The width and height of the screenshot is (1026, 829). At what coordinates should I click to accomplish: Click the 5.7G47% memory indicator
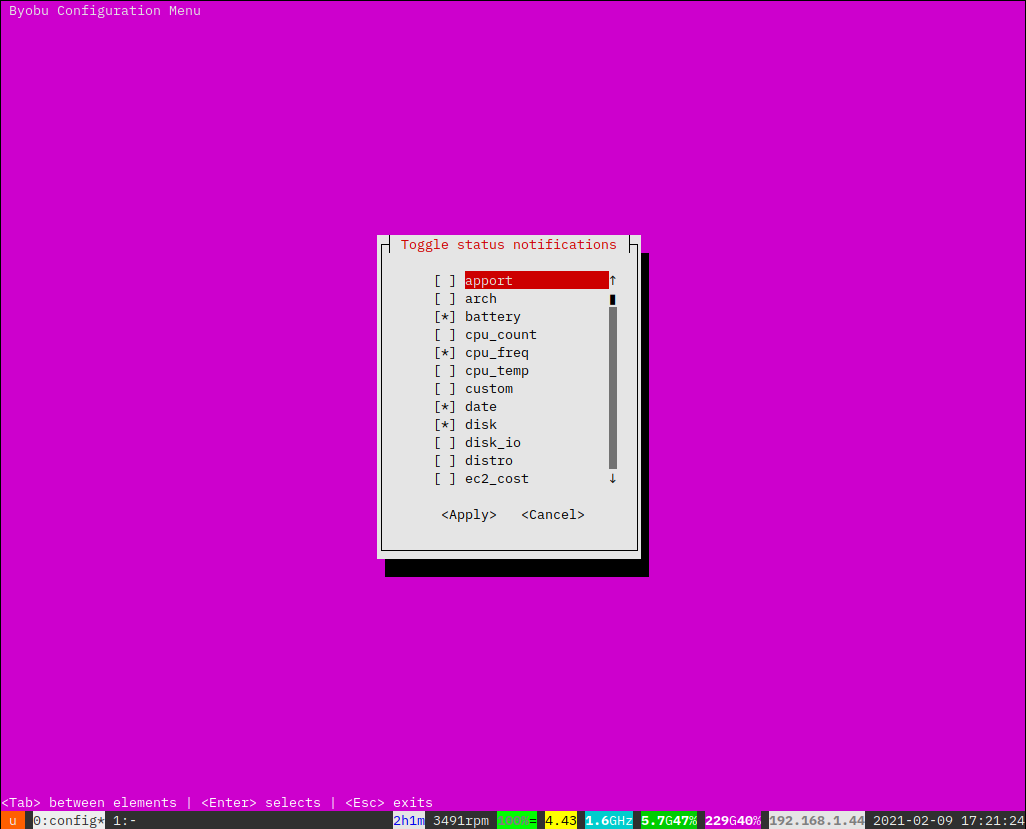coord(669,820)
